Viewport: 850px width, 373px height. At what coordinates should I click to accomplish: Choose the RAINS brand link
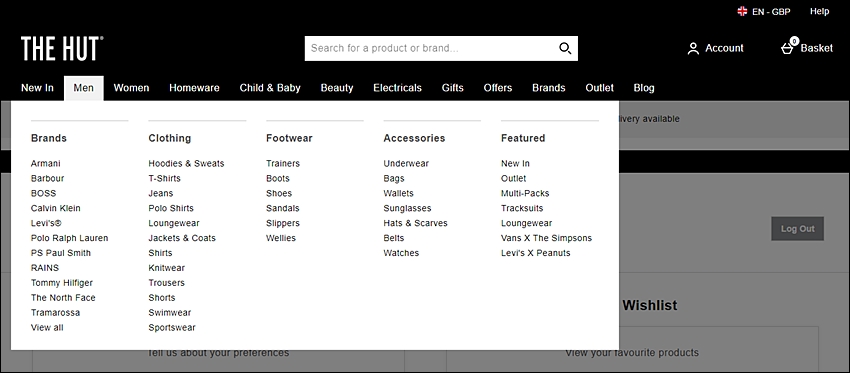(x=44, y=268)
